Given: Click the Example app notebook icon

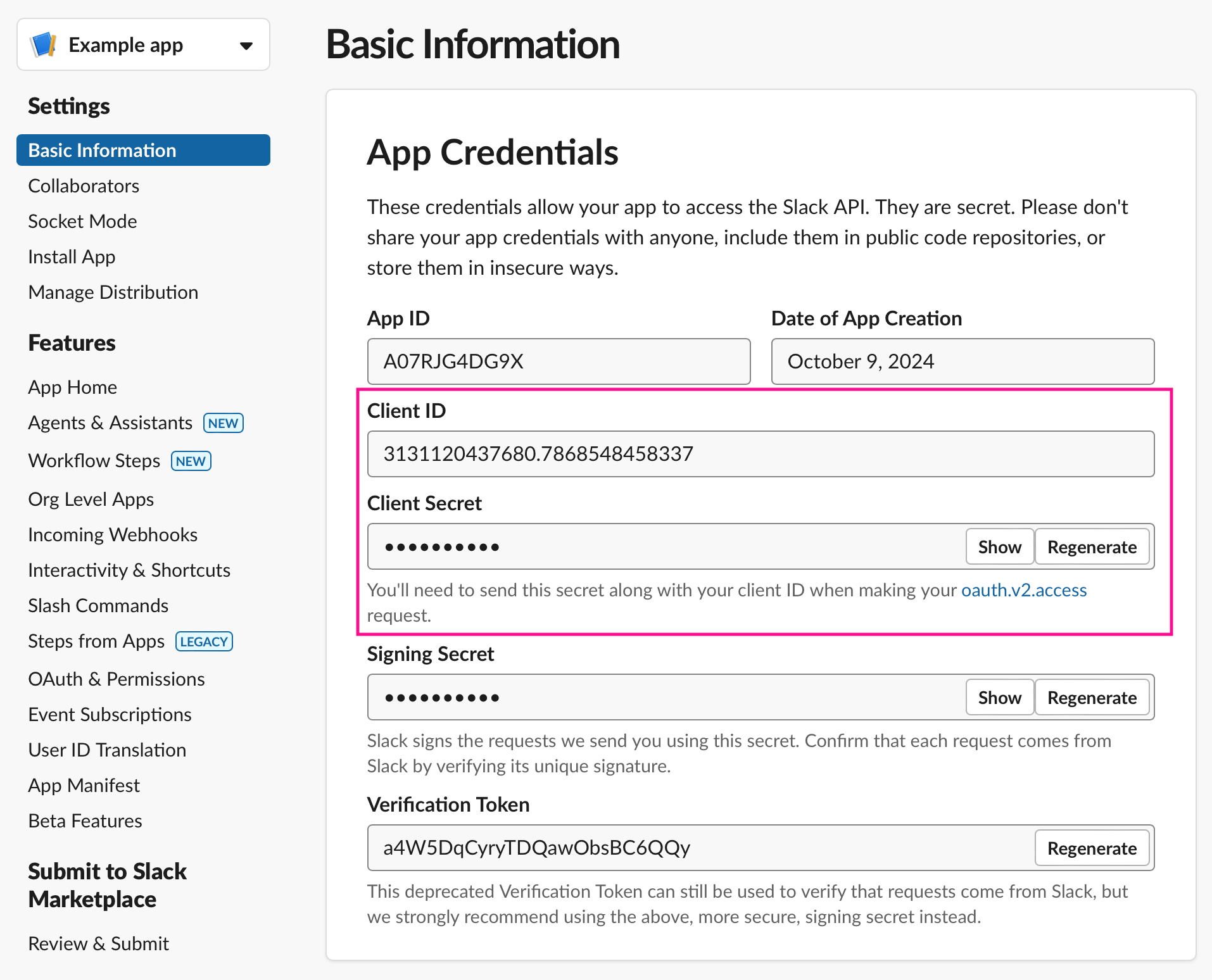Looking at the screenshot, I should click(44, 45).
